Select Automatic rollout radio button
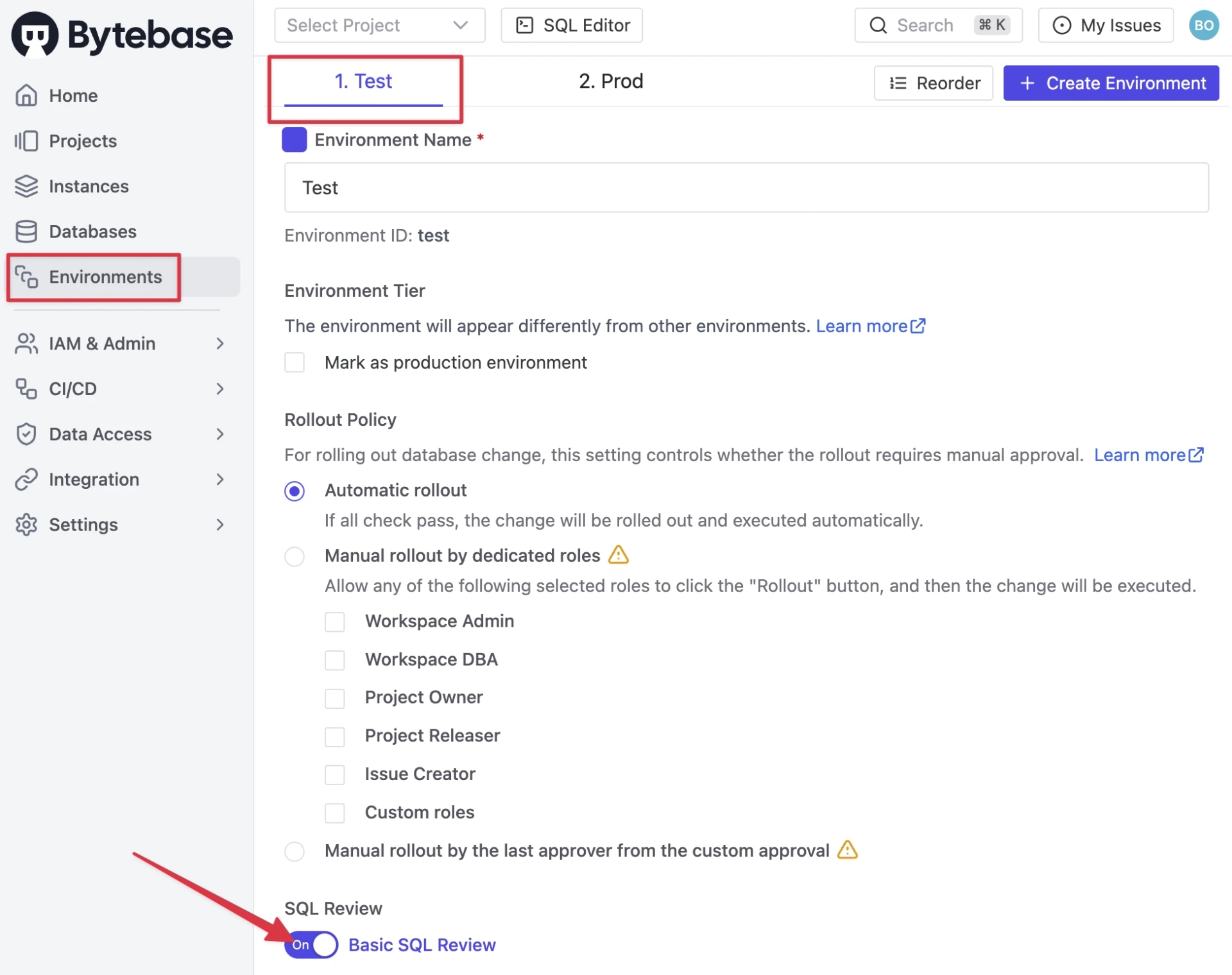Image resolution: width=1232 pixels, height=975 pixels. tap(296, 489)
